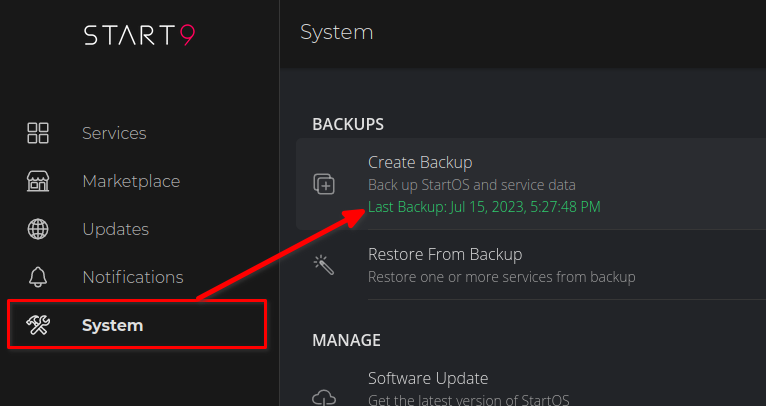Open the Updates section
Image resolution: width=766 pixels, height=406 pixels.
(x=115, y=229)
